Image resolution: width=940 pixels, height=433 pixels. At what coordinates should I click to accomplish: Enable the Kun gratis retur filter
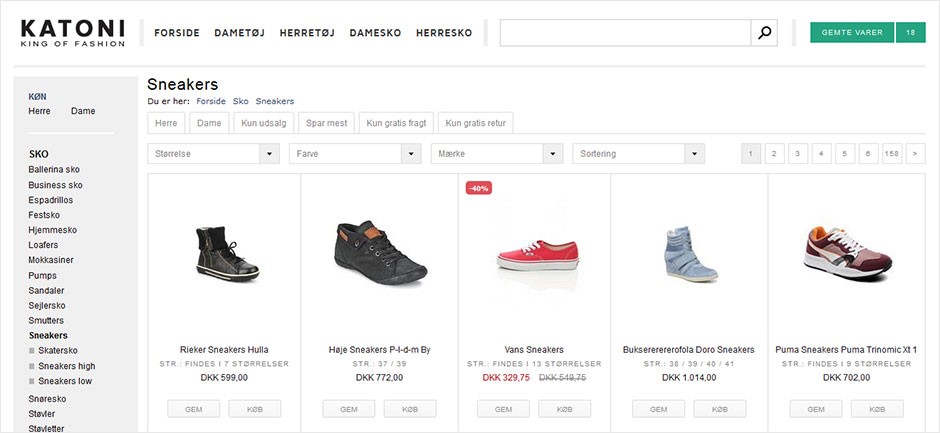(475, 123)
